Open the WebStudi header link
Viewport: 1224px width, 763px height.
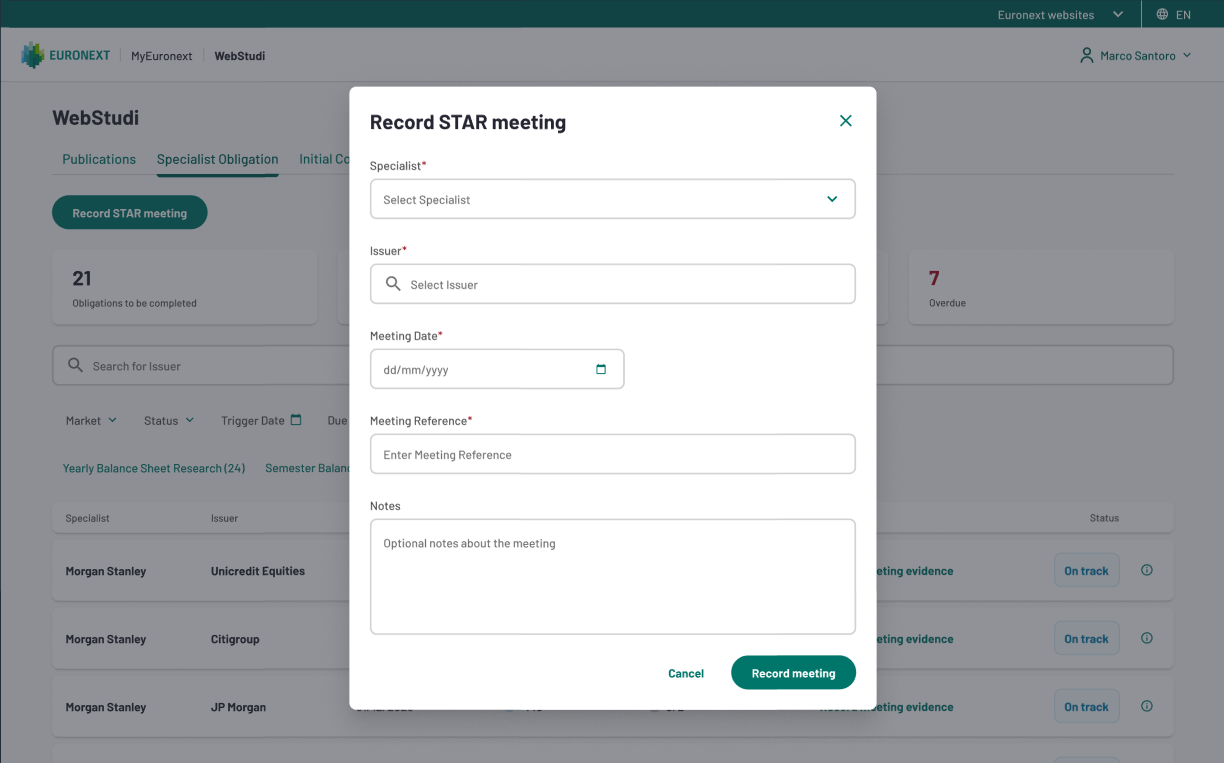[x=240, y=56]
